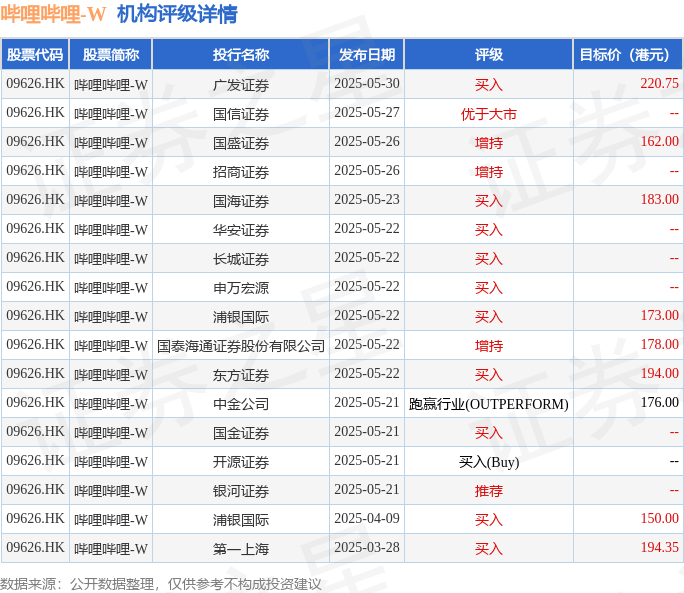Click the 长城证券 cell
684x593 pixels.
(241, 259)
